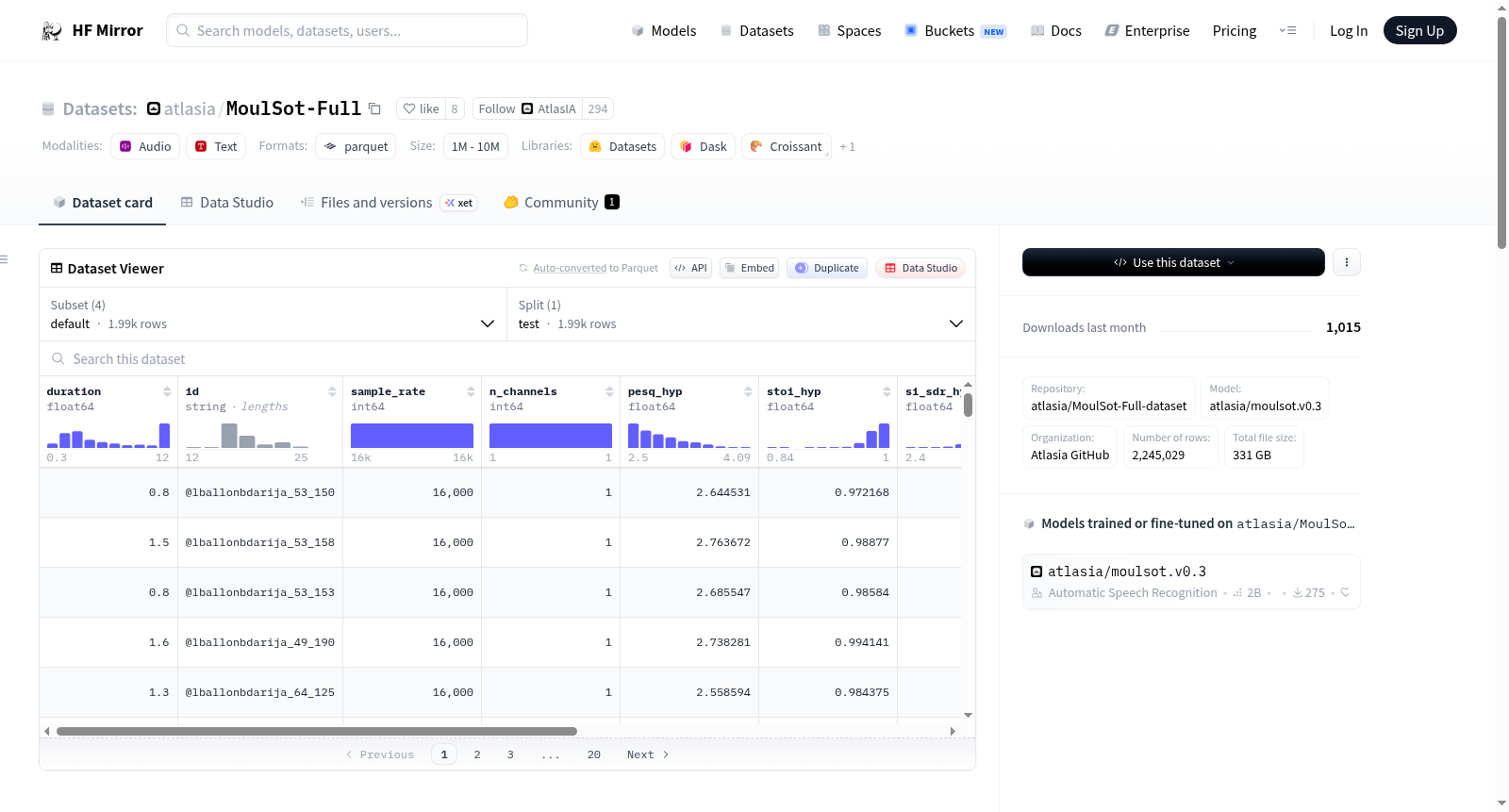Open the Community tab
This screenshot has width=1509, height=812.
coord(561,203)
